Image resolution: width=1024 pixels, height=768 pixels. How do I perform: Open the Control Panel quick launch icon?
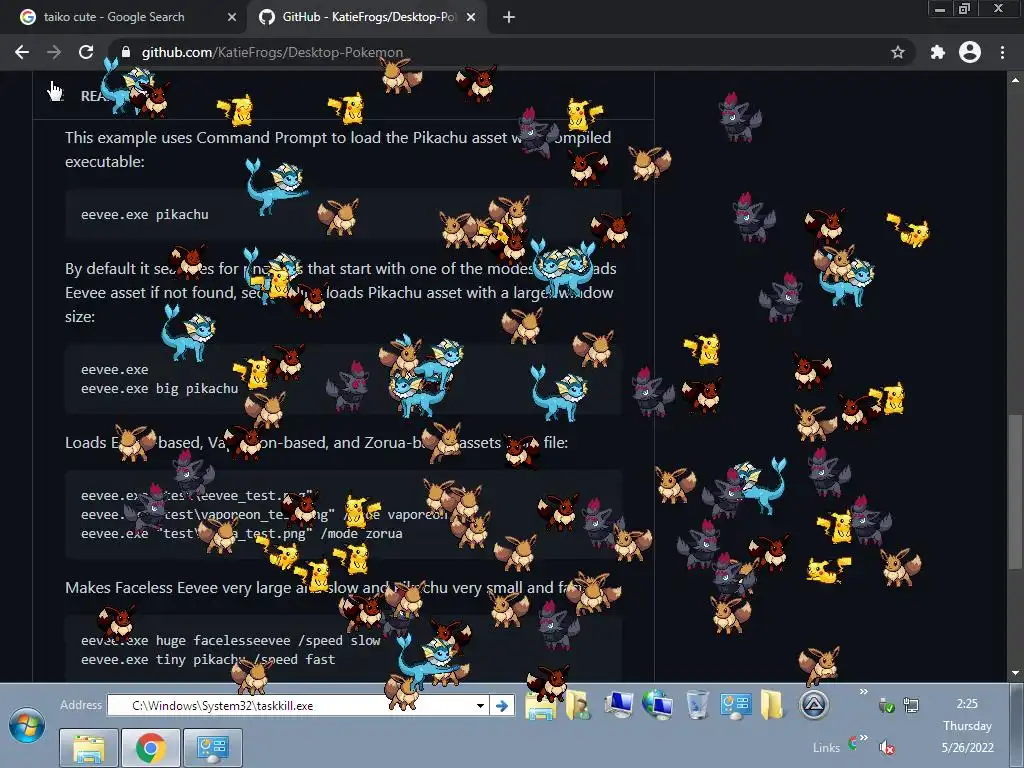[735, 706]
